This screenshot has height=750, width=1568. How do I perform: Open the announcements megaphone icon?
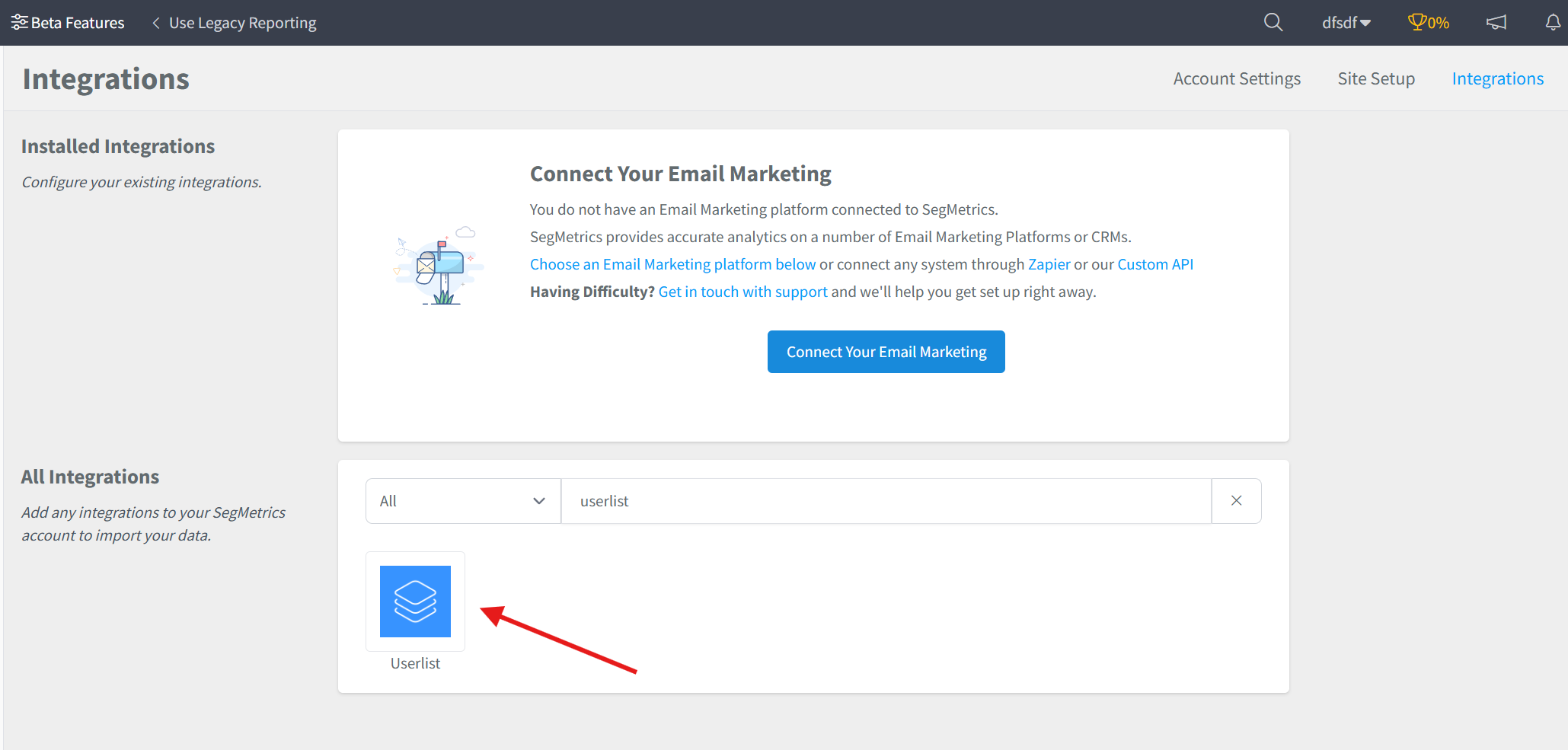(x=1496, y=23)
